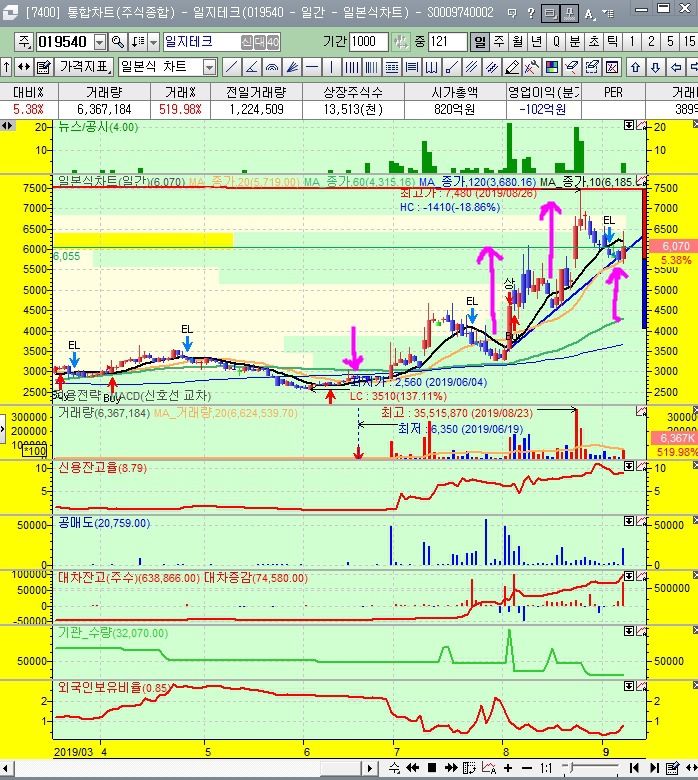Click the 전일거래량 value 1,224,509
Image resolution: width=698 pixels, height=780 pixels.
tap(256, 109)
